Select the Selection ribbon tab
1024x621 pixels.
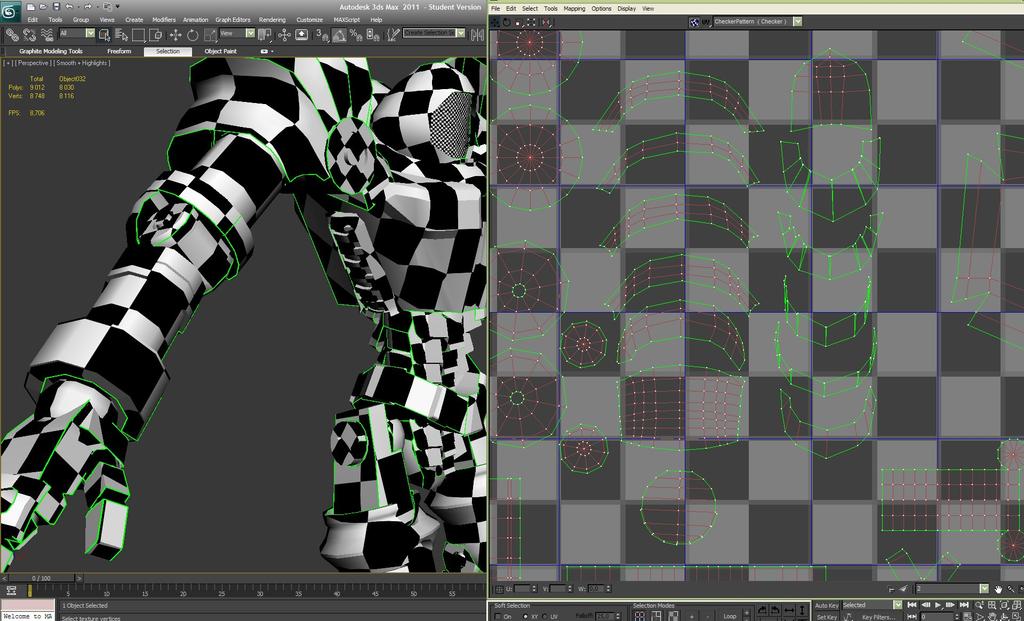pyautogui.click(x=168, y=51)
